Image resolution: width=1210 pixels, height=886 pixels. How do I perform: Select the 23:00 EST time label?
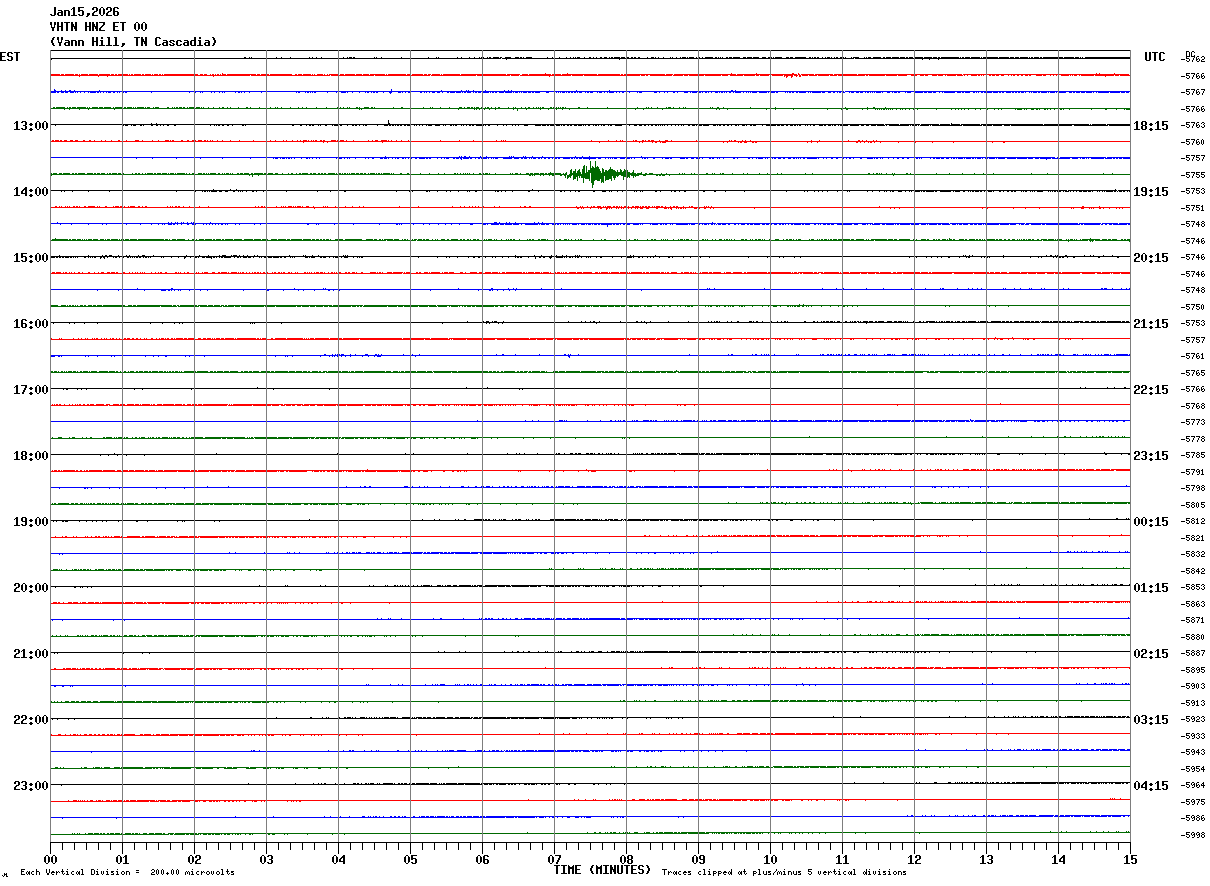30,786
